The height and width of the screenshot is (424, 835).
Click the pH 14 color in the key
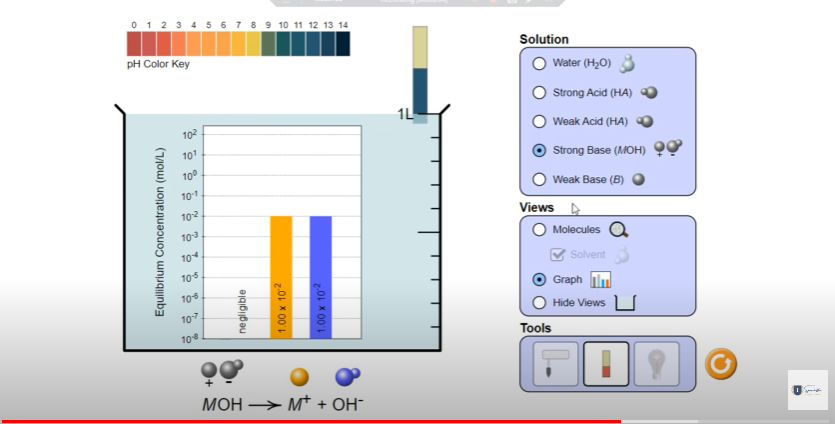pos(343,44)
